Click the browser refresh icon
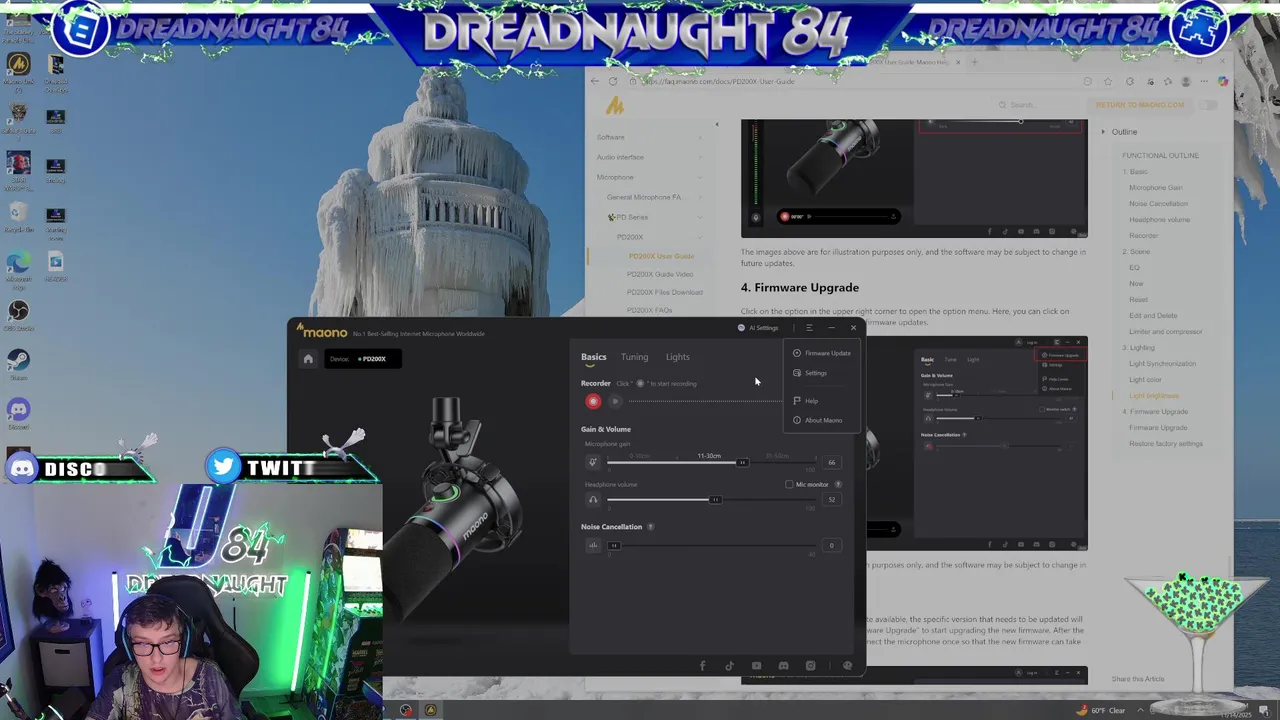The image size is (1280, 720). [613, 81]
